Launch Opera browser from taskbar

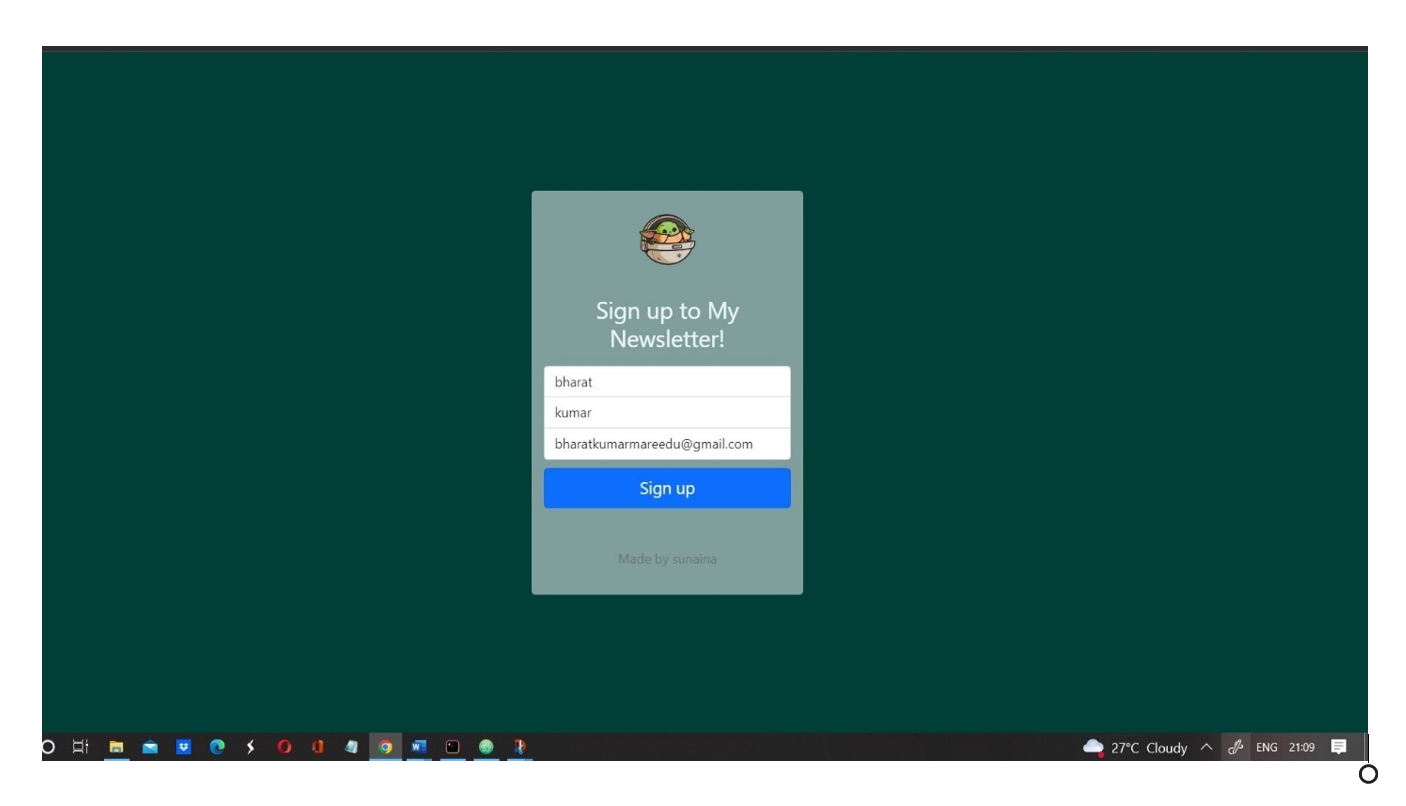pyautogui.click(x=284, y=747)
